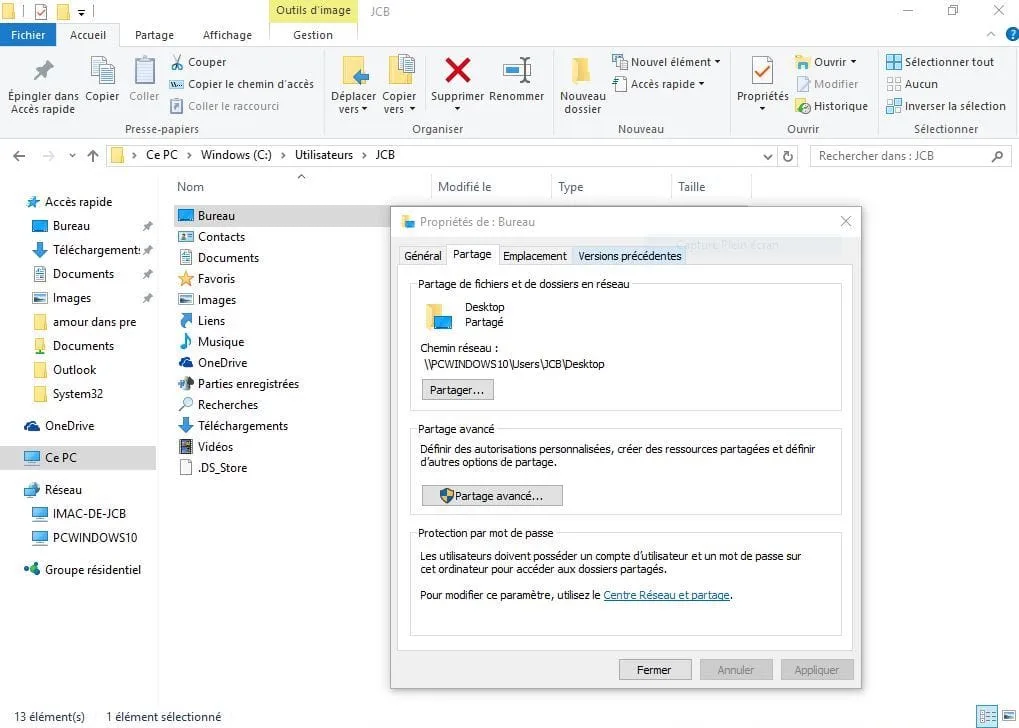1019x728 pixels.
Task: Click Copier le chemin d'accès
Action: click(x=241, y=84)
